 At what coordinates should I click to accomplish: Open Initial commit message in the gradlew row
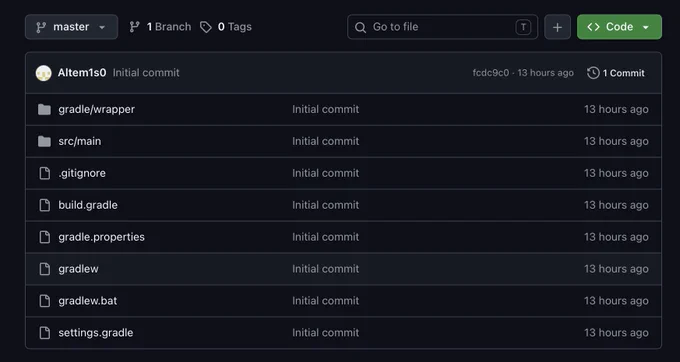click(x=326, y=269)
